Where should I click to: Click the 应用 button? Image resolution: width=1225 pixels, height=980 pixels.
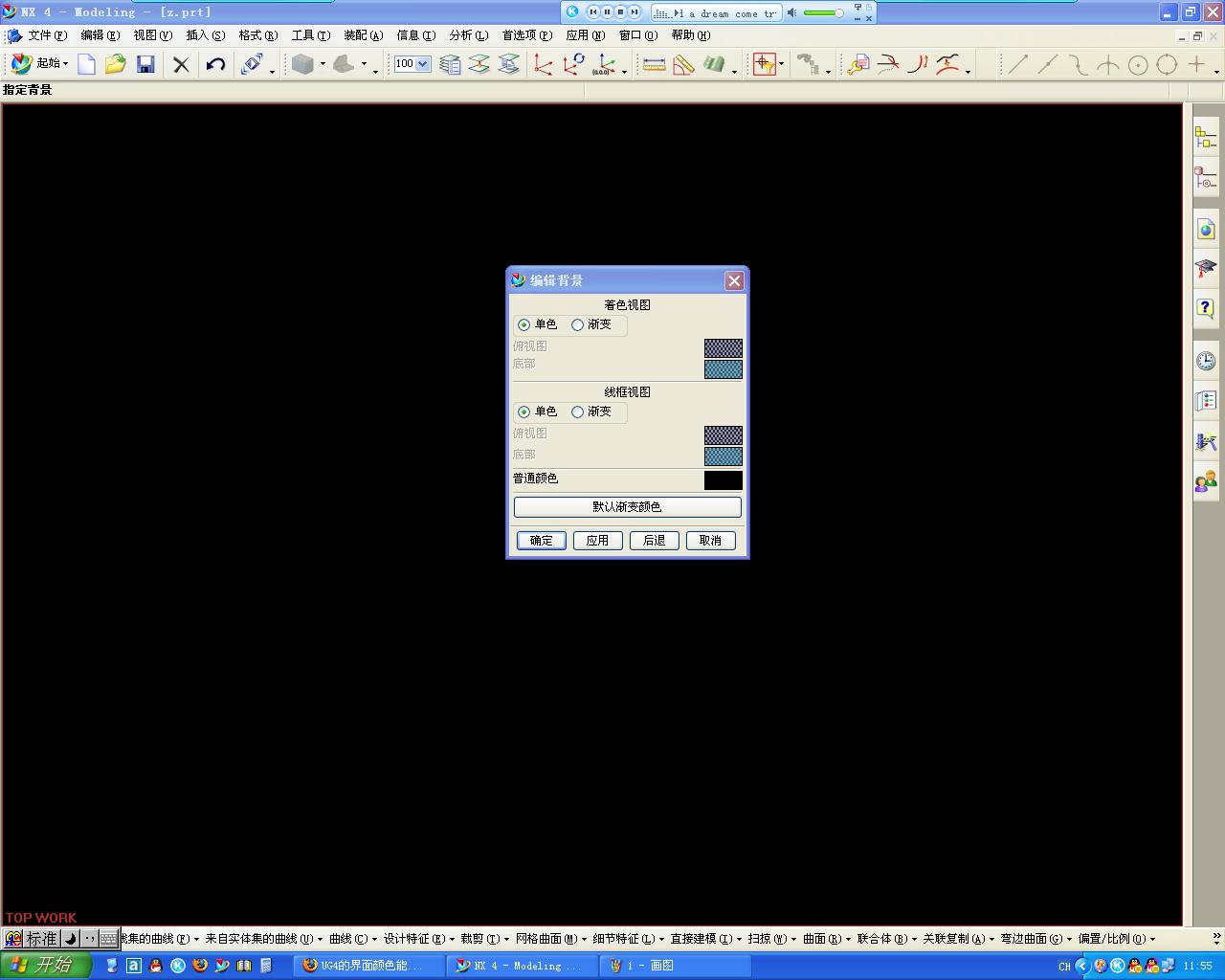[597, 541]
